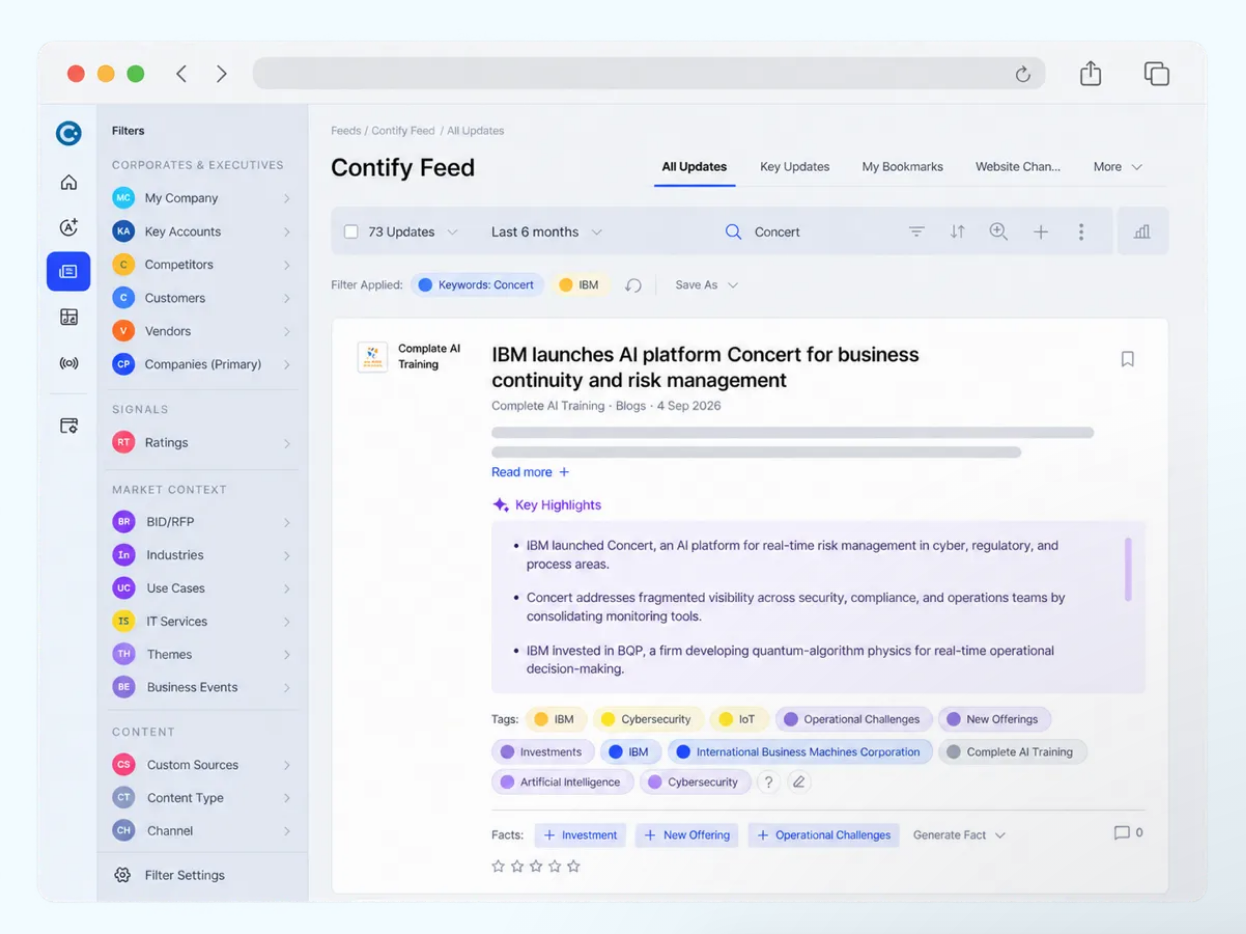Add the Investment fact
This screenshot has width=1246, height=934.
pyautogui.click(x=580, y=835)
